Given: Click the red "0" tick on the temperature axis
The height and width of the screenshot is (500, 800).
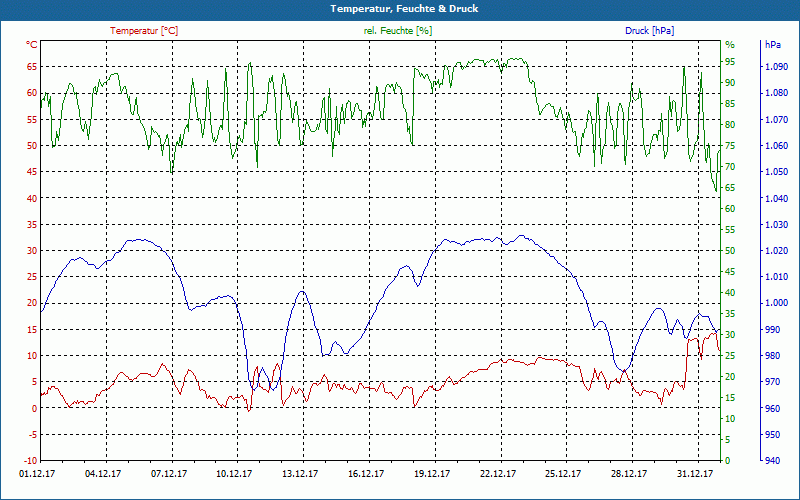Looking at the screenshot, I should [x=35, y=408].
